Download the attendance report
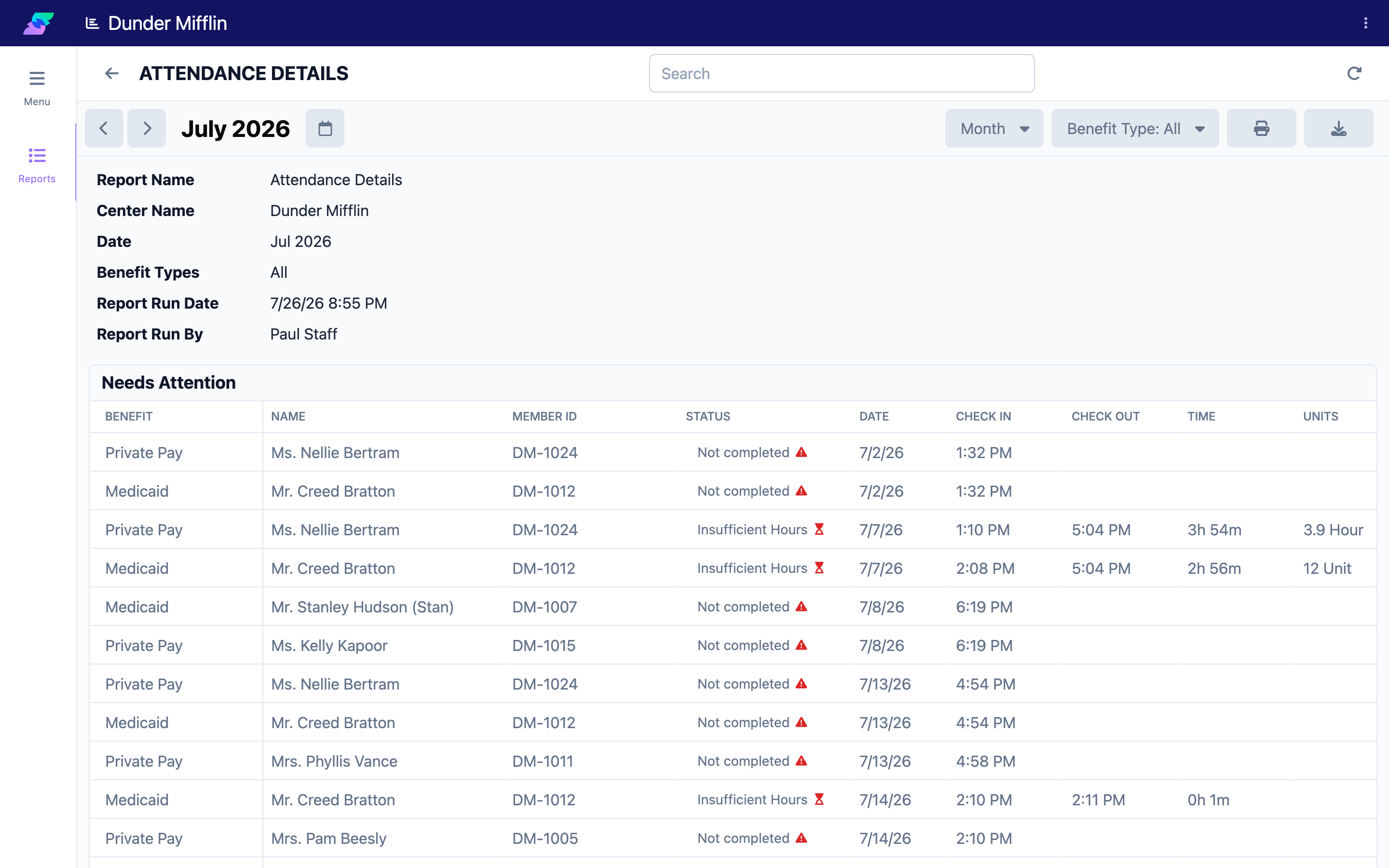The image size is (1389, 868). tap(1338, 129)
